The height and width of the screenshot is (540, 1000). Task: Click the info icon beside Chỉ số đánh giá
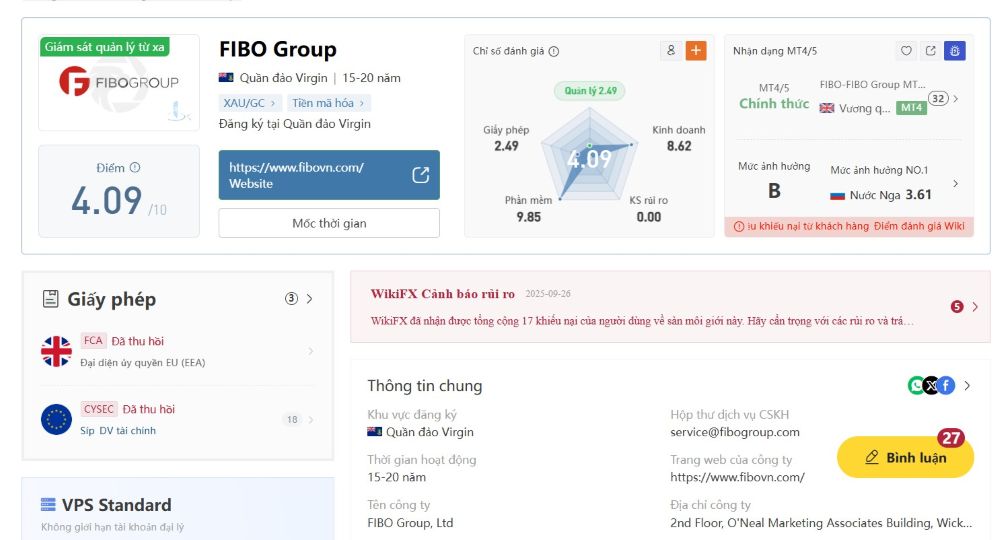tap(554, 52)
